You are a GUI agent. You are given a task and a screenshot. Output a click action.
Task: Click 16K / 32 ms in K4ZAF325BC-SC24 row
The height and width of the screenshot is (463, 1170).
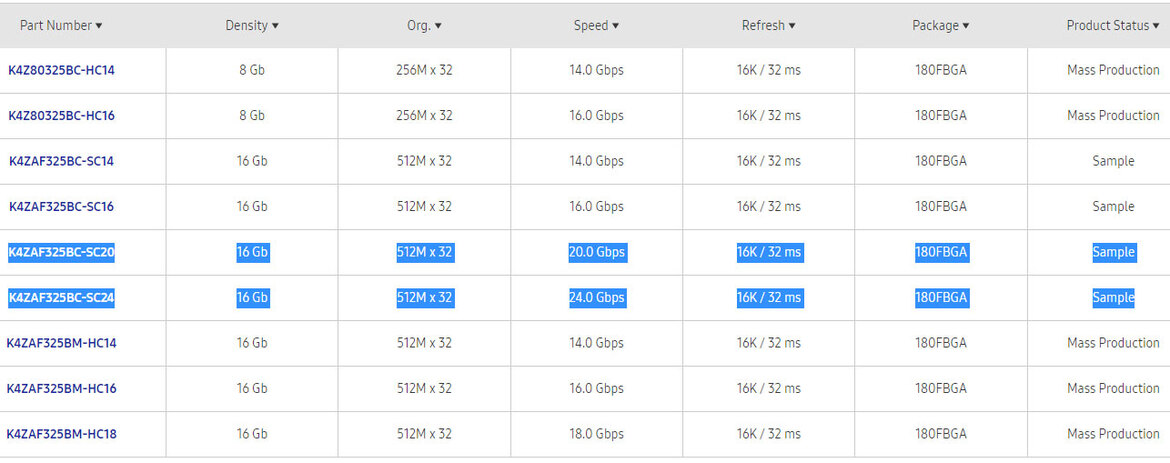click(769, 298)
